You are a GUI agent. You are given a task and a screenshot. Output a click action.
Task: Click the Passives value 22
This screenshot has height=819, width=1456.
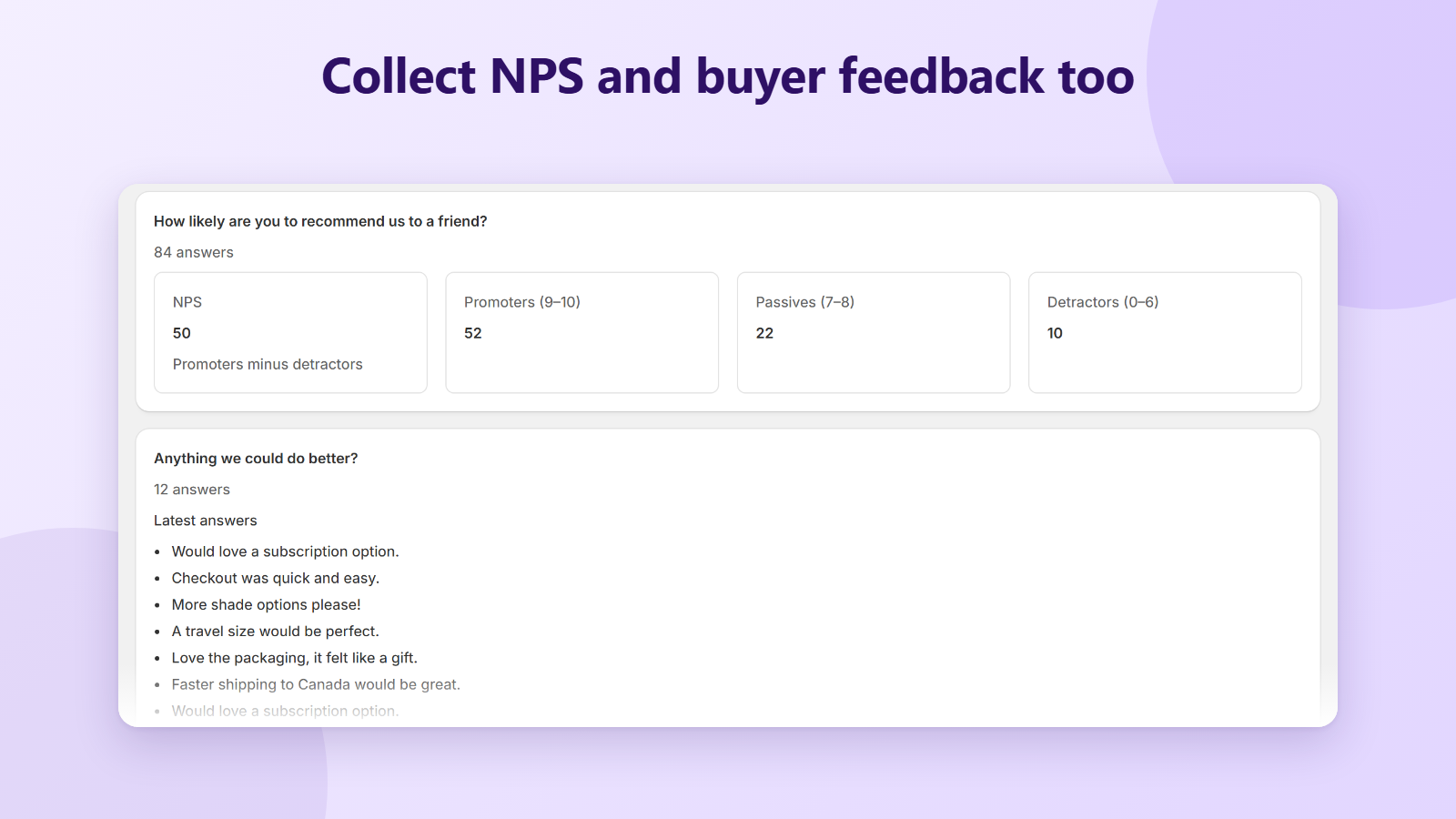(x=764, y=333)
